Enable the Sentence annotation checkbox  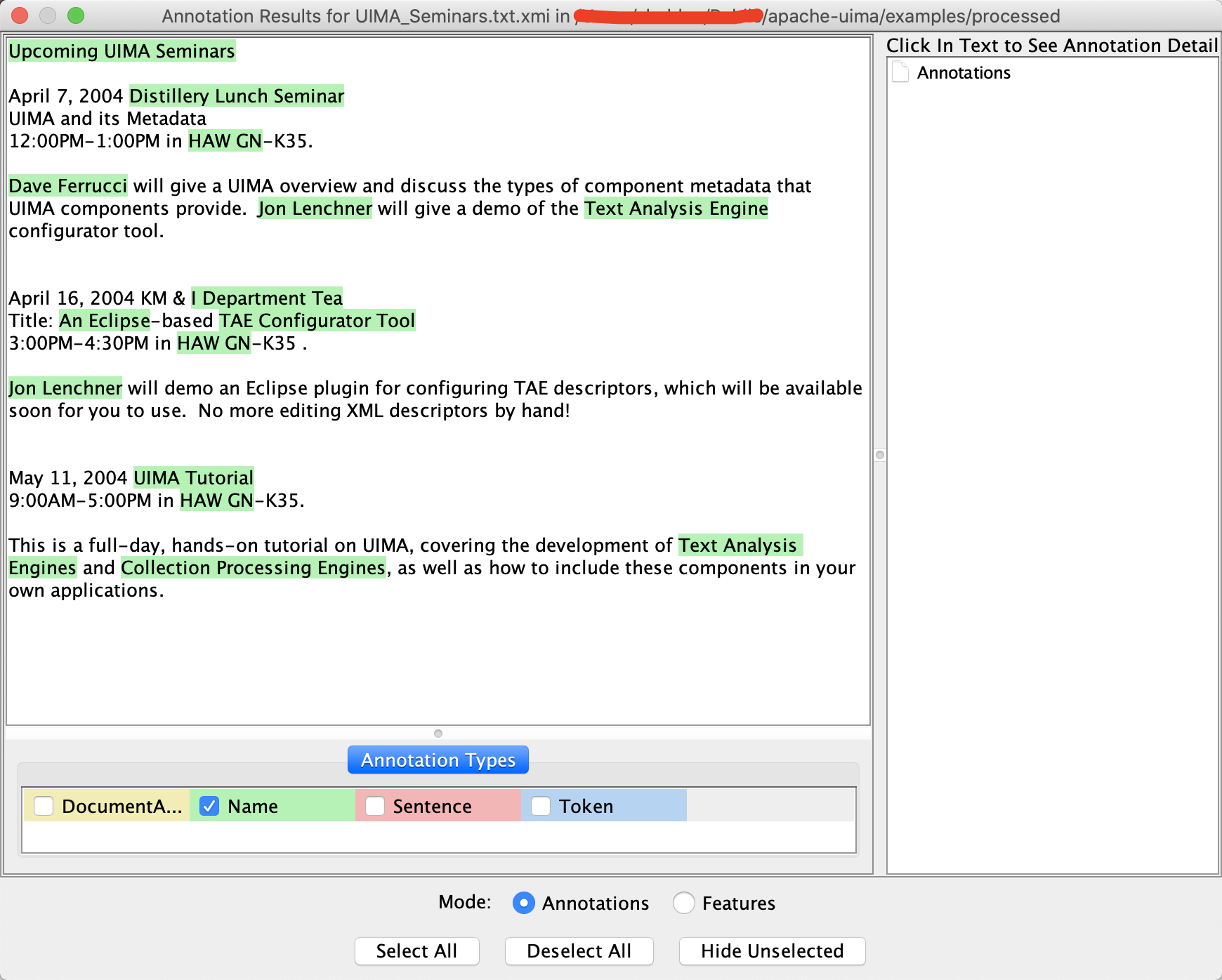[375, 806]
